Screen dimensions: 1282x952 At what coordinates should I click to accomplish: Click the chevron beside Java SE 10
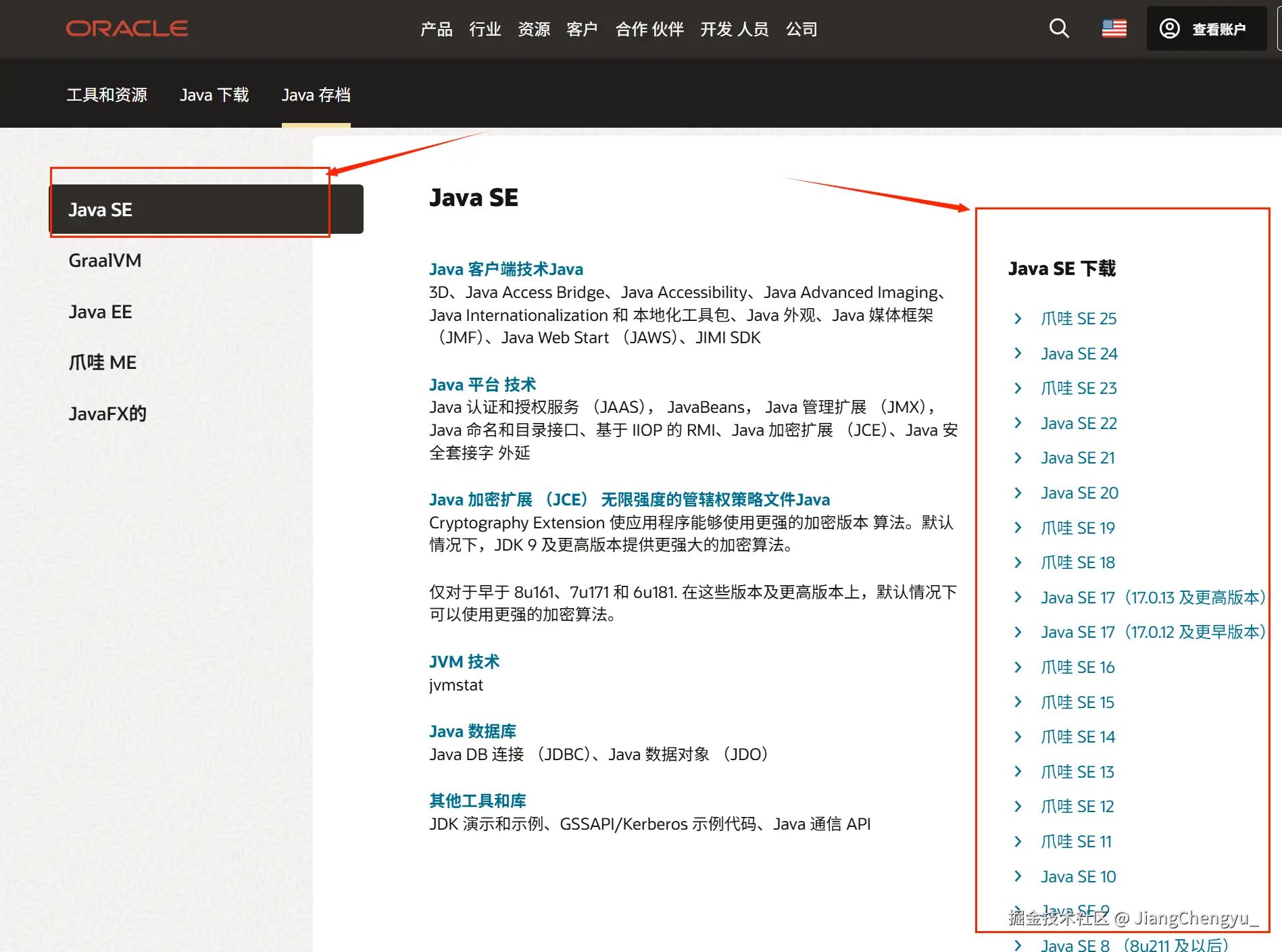(x=1018, y=876)
